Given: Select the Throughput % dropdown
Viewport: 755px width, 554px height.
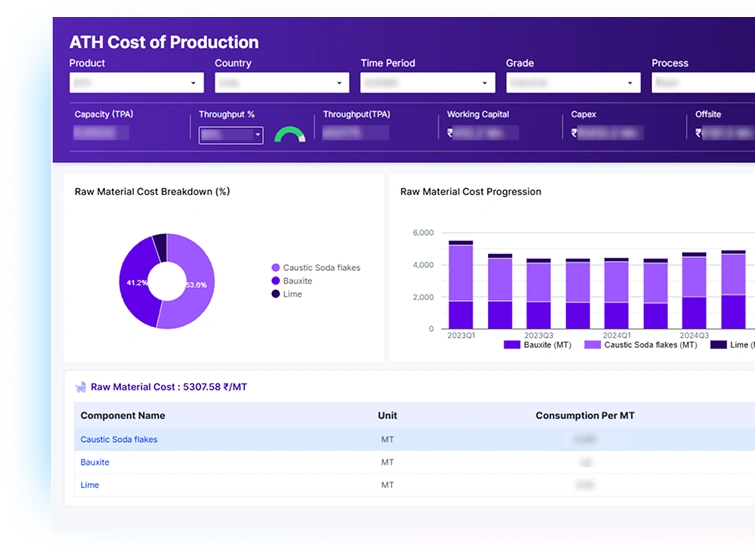Looking at the screenshot, I should click(231, 134).
